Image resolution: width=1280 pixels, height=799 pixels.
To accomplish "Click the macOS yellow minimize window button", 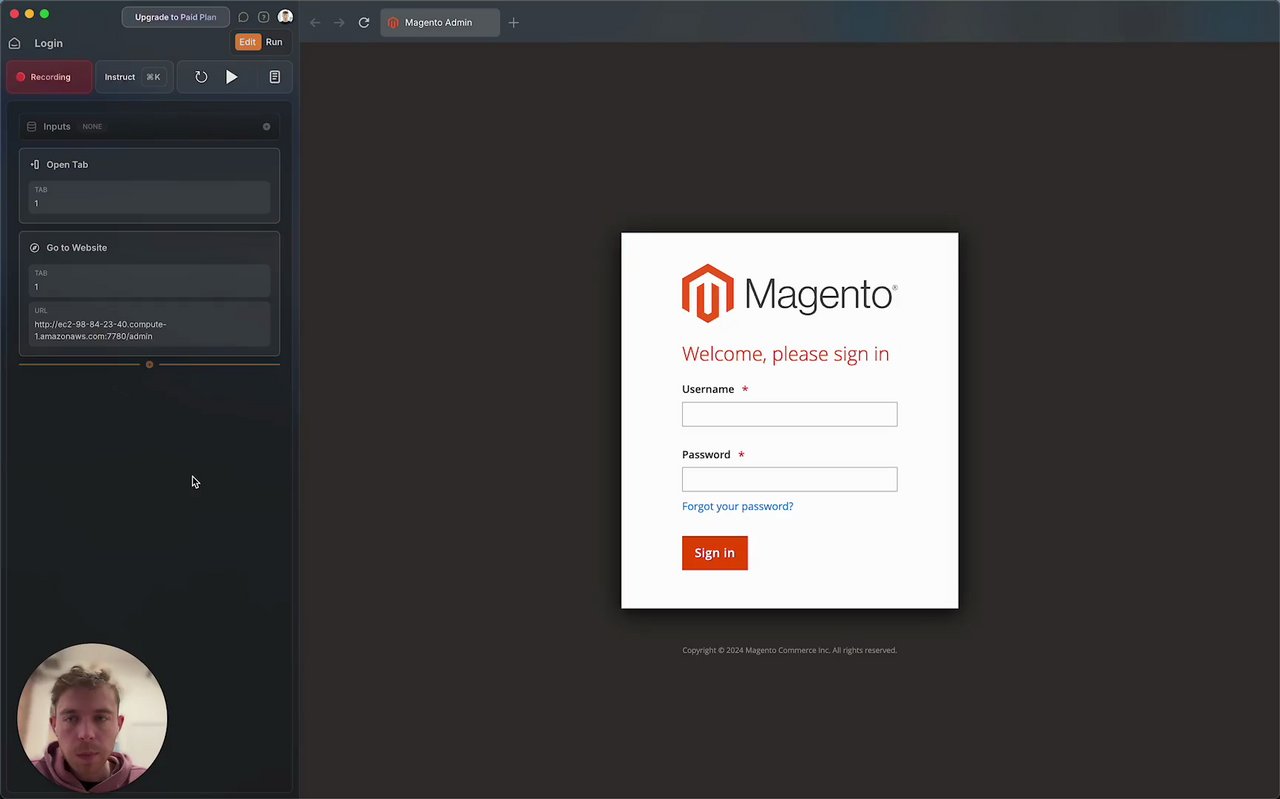I will pos(29,14).
